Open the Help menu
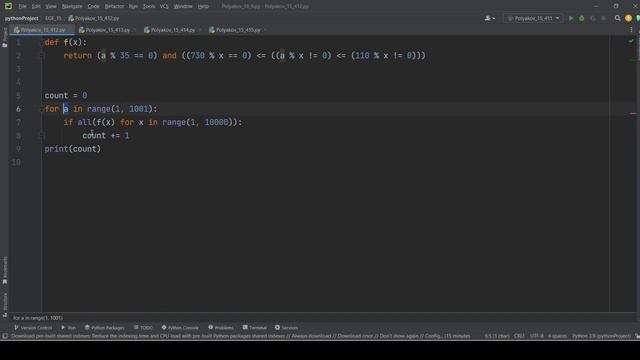This screenshot has height=360, width=640. click(x=203, y=7)
